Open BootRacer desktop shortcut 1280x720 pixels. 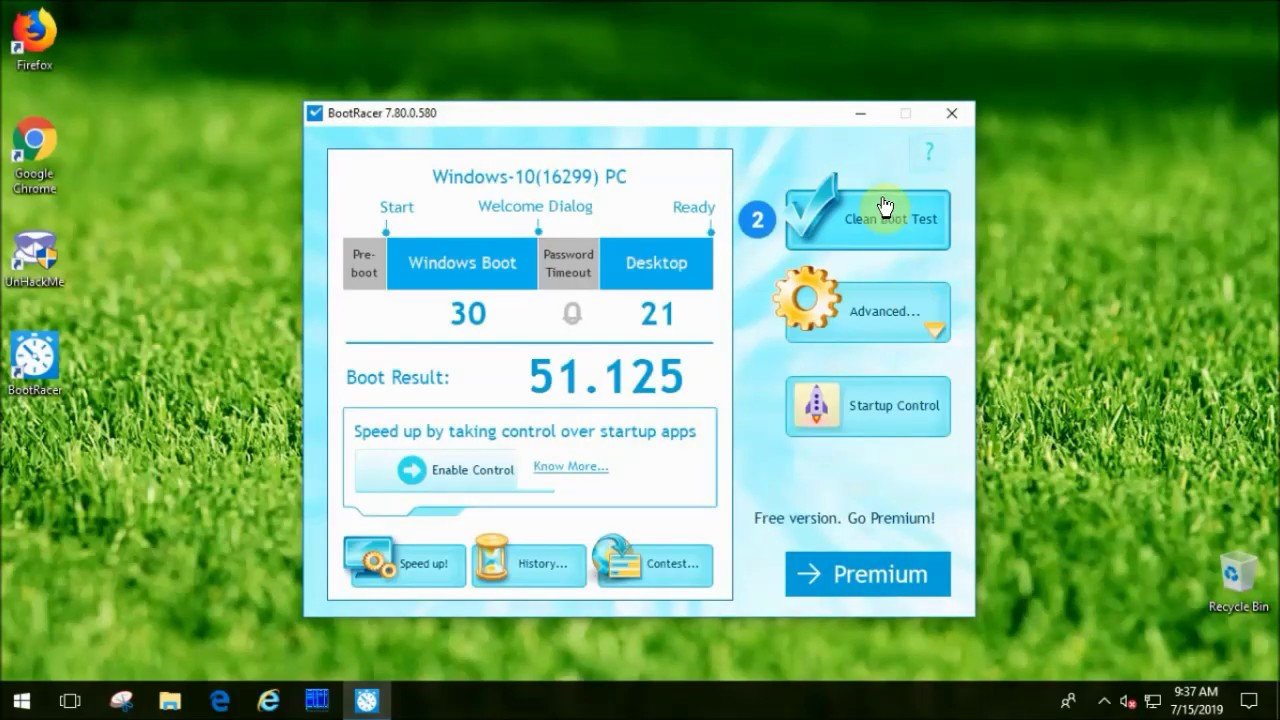click(x=34, y=362)
